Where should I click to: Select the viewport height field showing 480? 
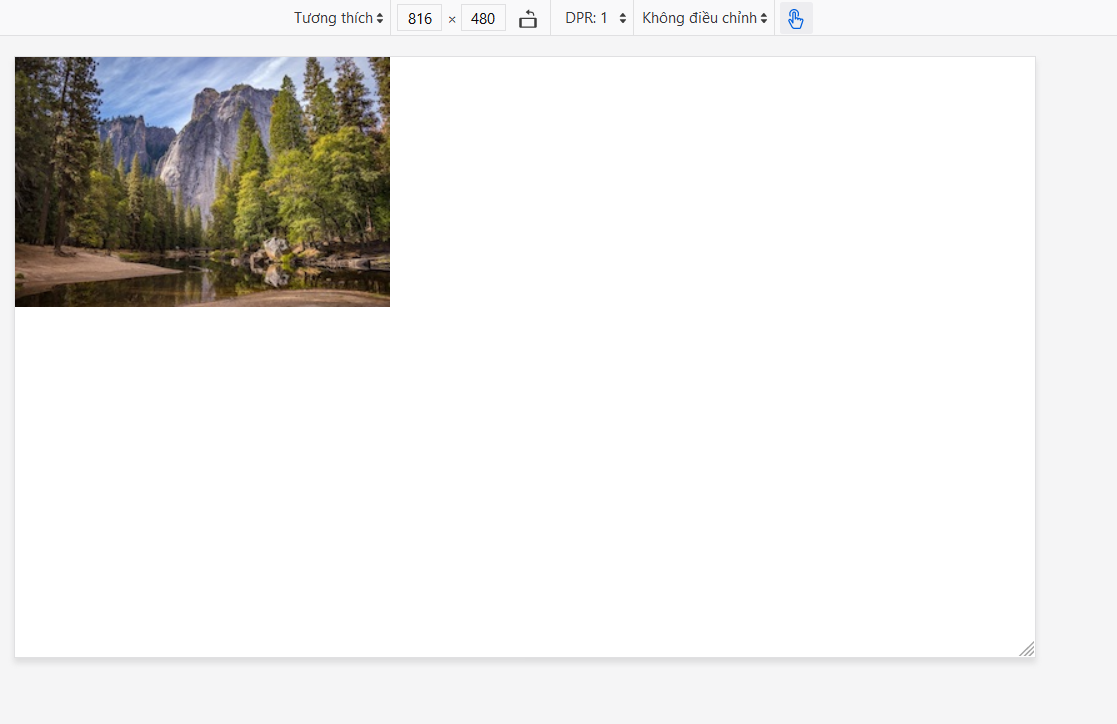point(483,18)
